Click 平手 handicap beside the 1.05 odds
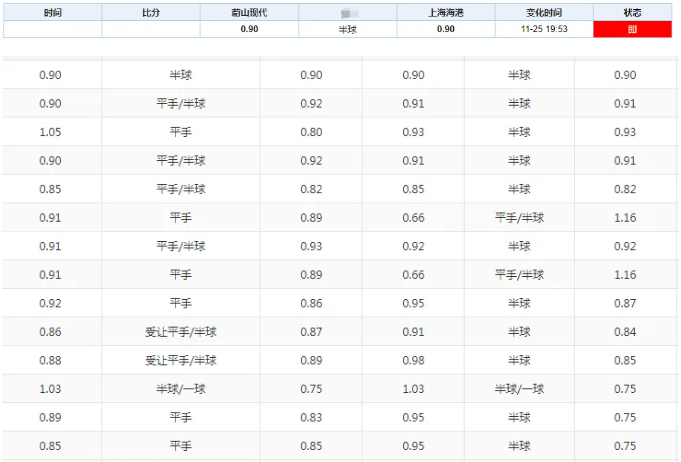Screen dimensions: 681x462 [x=181, y=132]
